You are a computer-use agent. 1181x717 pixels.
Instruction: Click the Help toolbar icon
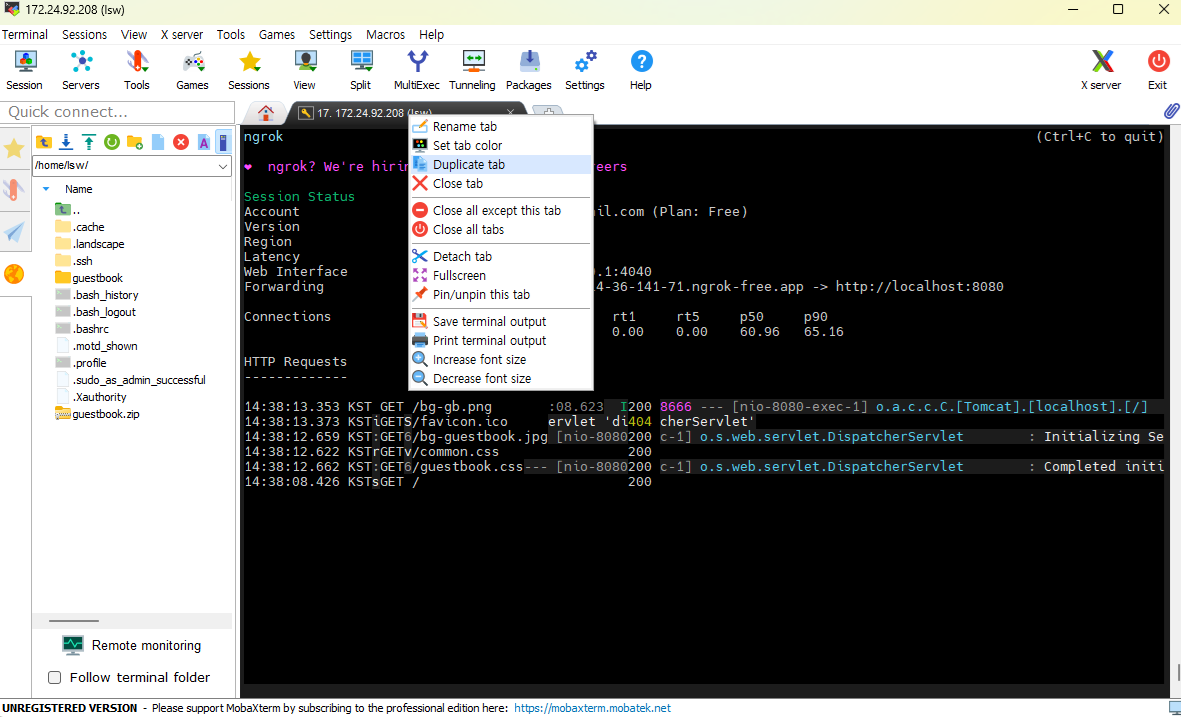click(641, 70)
